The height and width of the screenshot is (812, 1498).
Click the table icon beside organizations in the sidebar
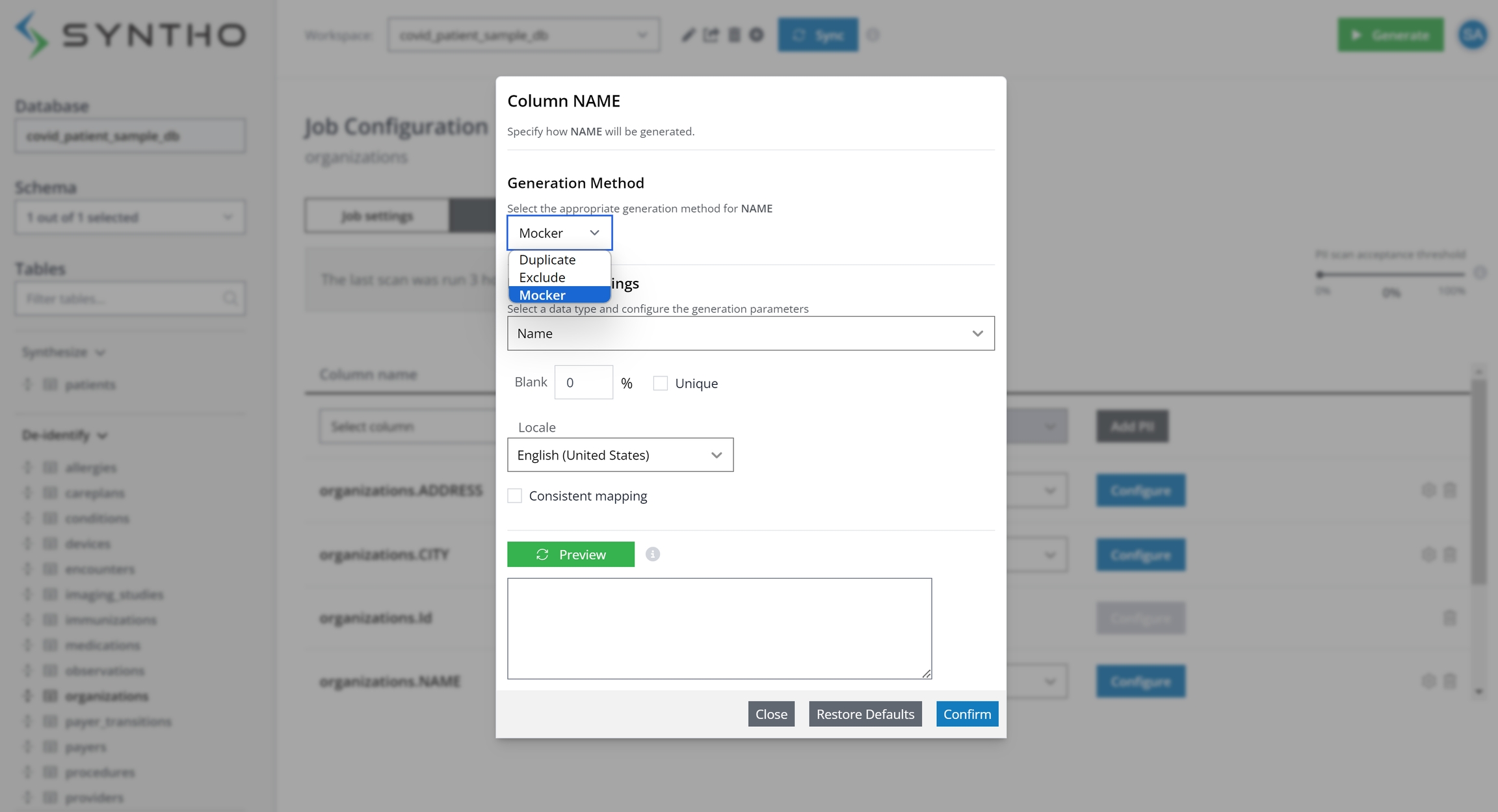50,696
